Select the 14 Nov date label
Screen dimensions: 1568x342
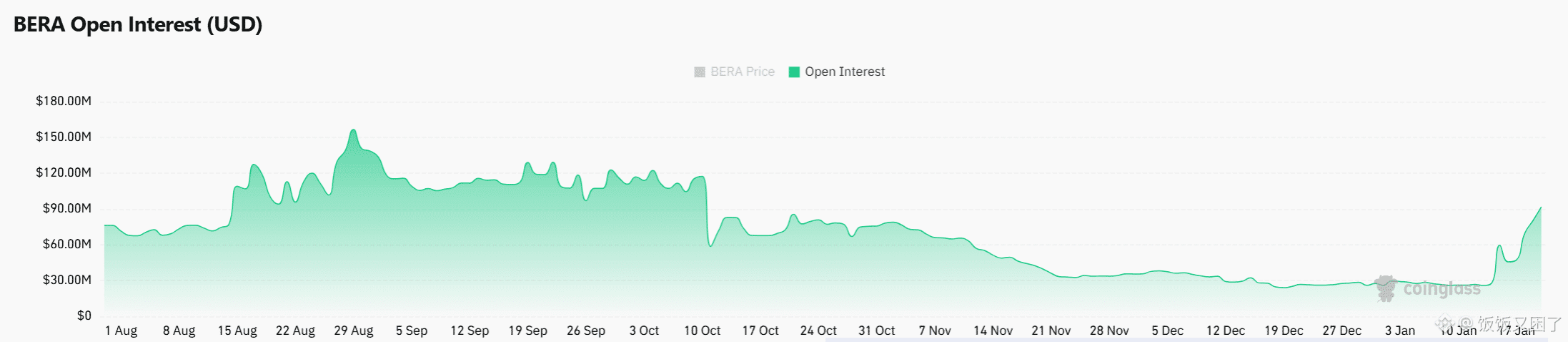tap(993, 331)
